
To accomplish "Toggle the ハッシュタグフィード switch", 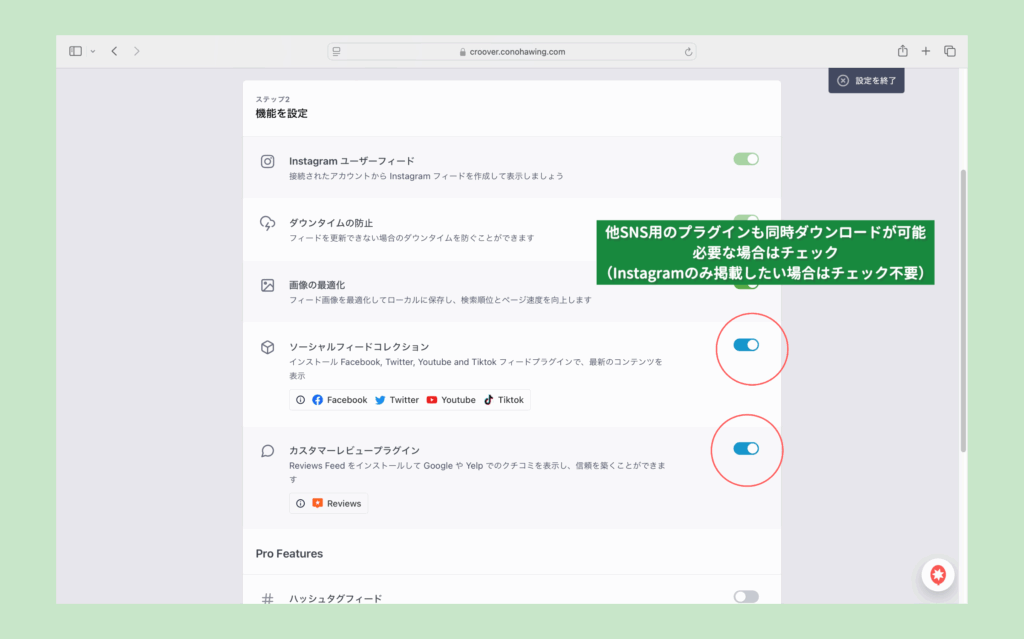I will [746, 597].
